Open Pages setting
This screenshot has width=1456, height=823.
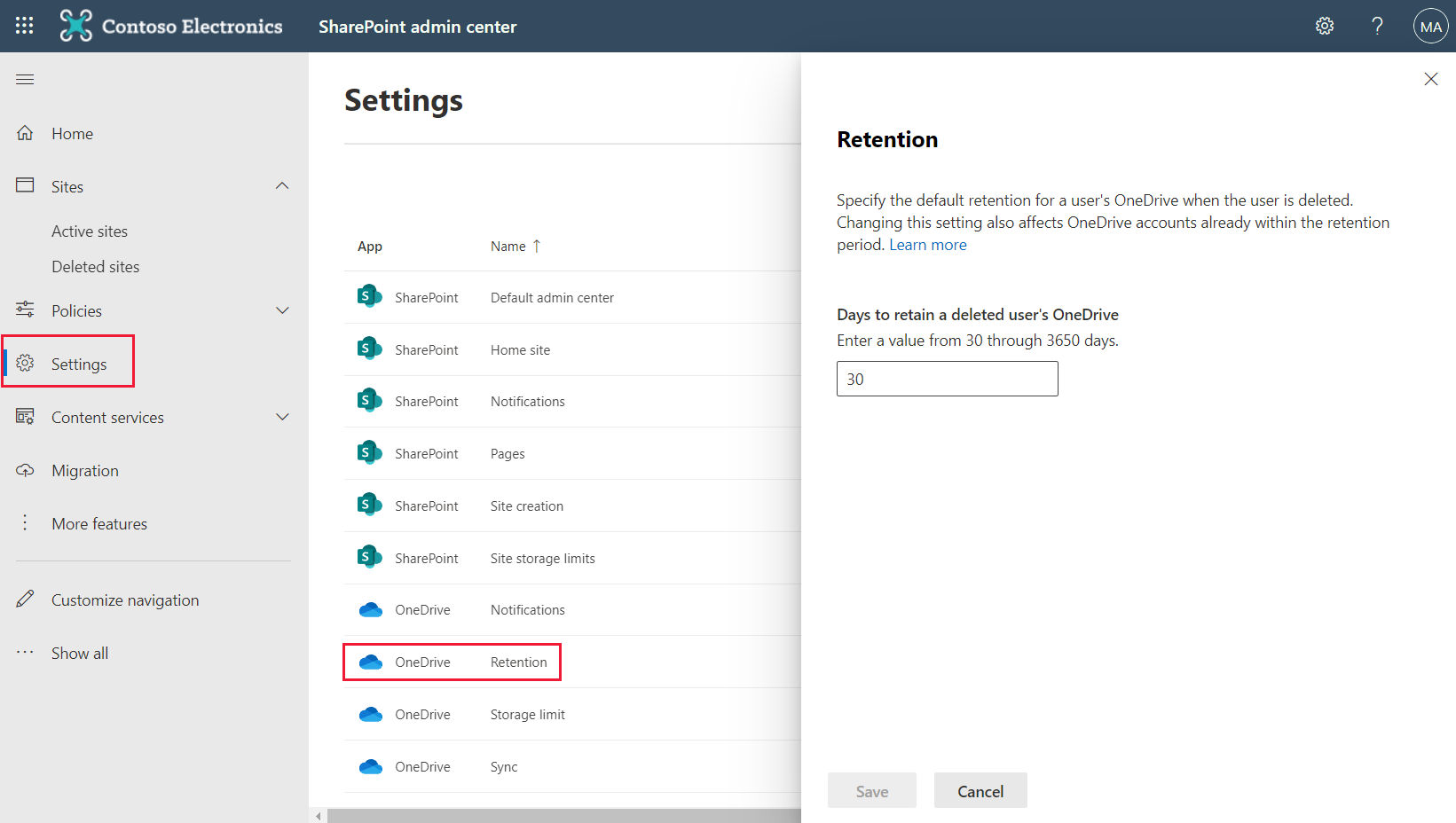click(508, 454)
